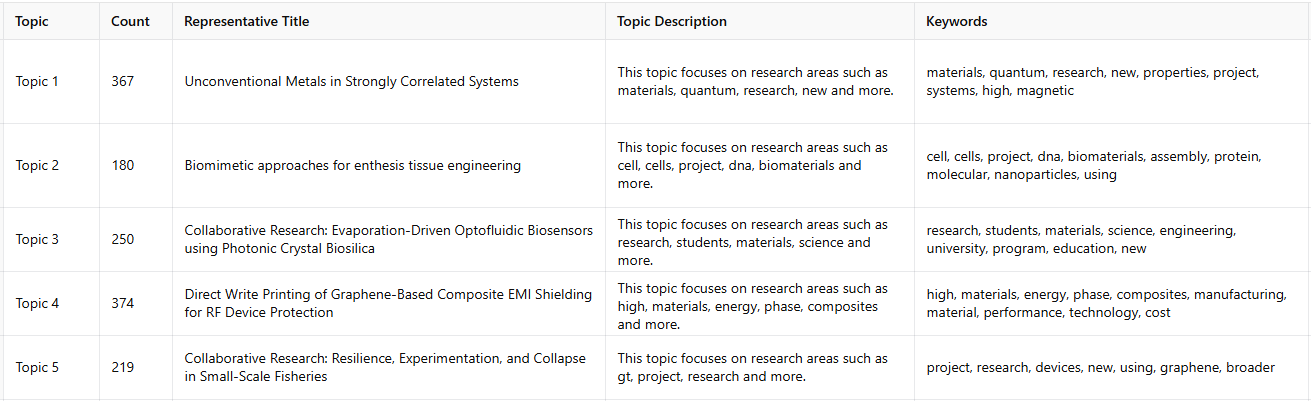The width and height of the screenshot is (1311, 401).
Task: Open title Unconventional Metals in Strongly Correlated Systems
Action: (x=351, y=82)
